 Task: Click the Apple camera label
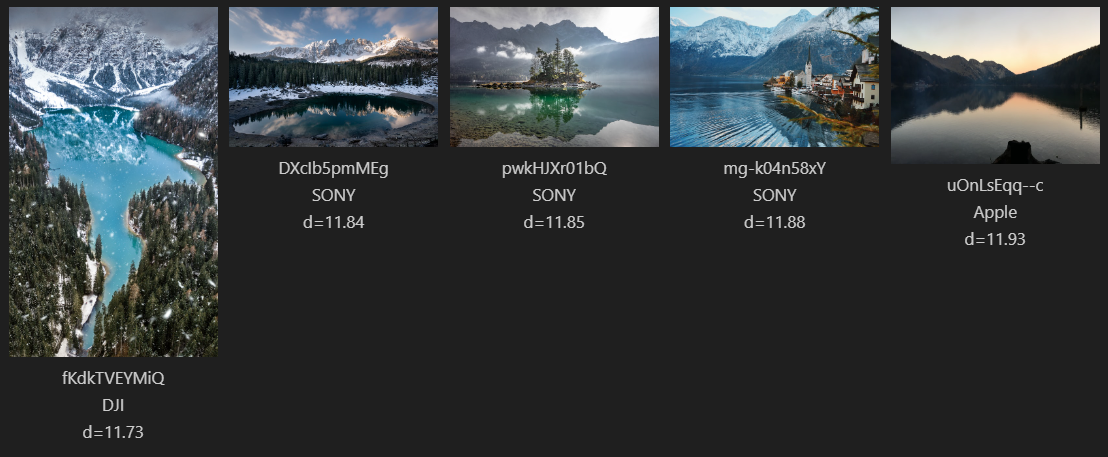995,212
